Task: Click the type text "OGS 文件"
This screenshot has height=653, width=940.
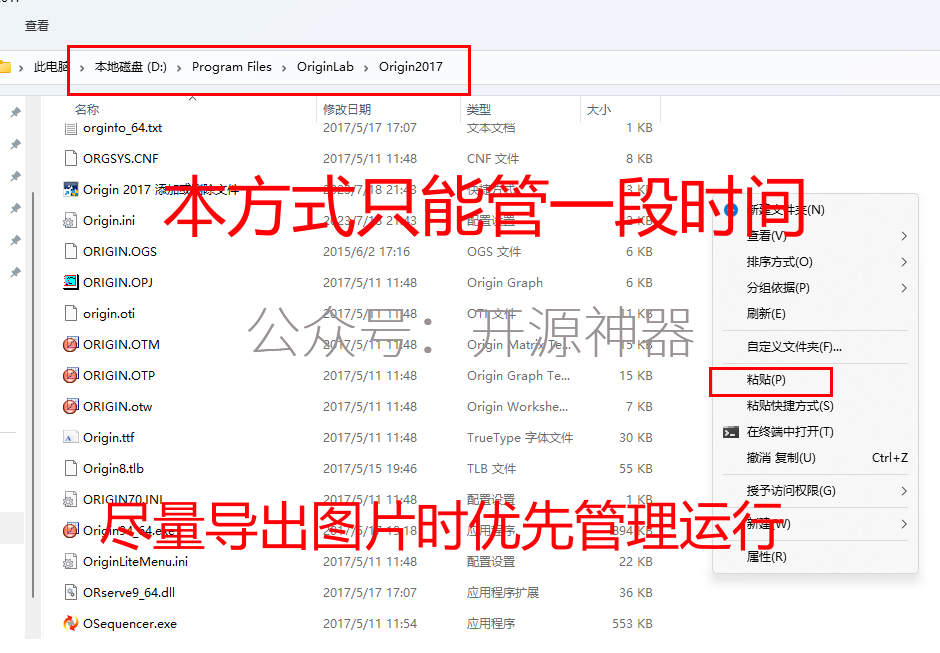Action: (494, 251)
